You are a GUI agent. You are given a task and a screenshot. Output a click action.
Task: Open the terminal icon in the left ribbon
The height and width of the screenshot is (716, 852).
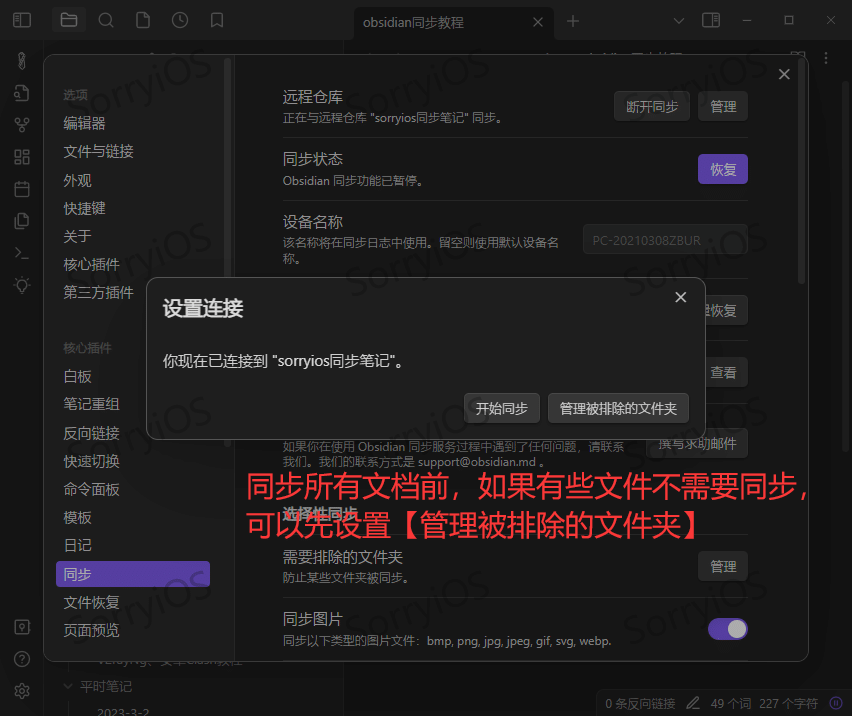click(x=21, y=252)
